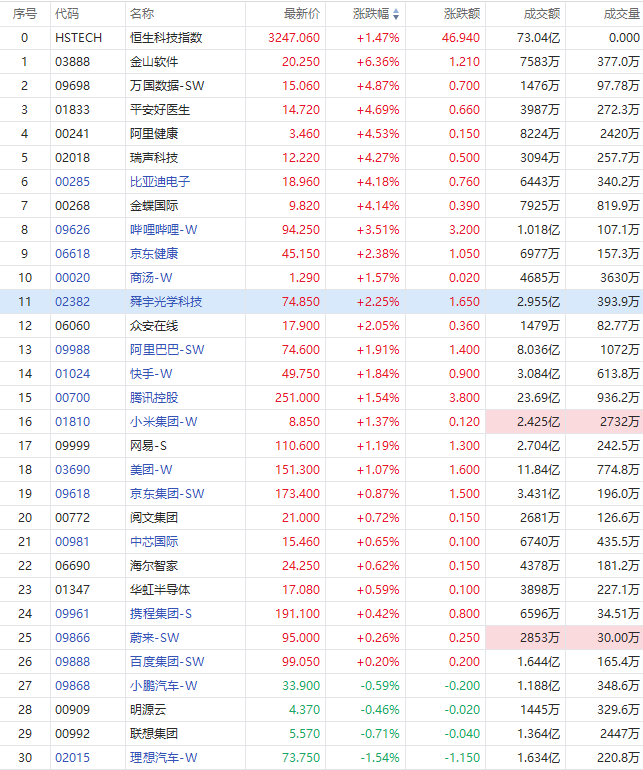Sort table by 成交量 column header
The image size is (643, 770).
click(622, 14)
